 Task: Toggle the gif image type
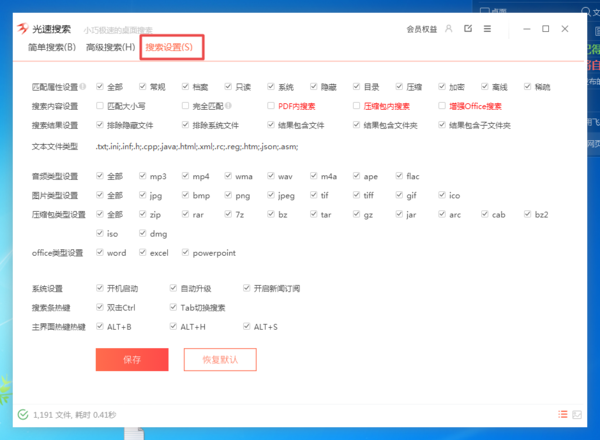pyautogui.click(x=399, y=195)
